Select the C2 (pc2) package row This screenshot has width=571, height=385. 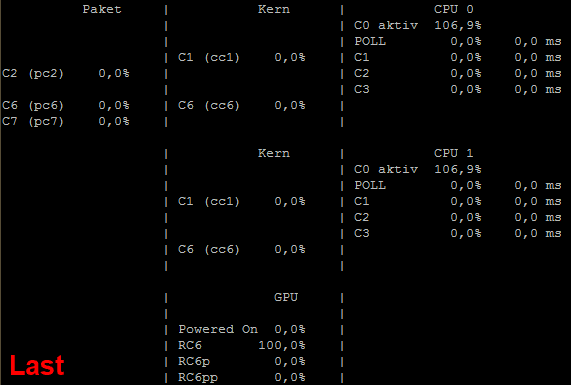(66, 74)
